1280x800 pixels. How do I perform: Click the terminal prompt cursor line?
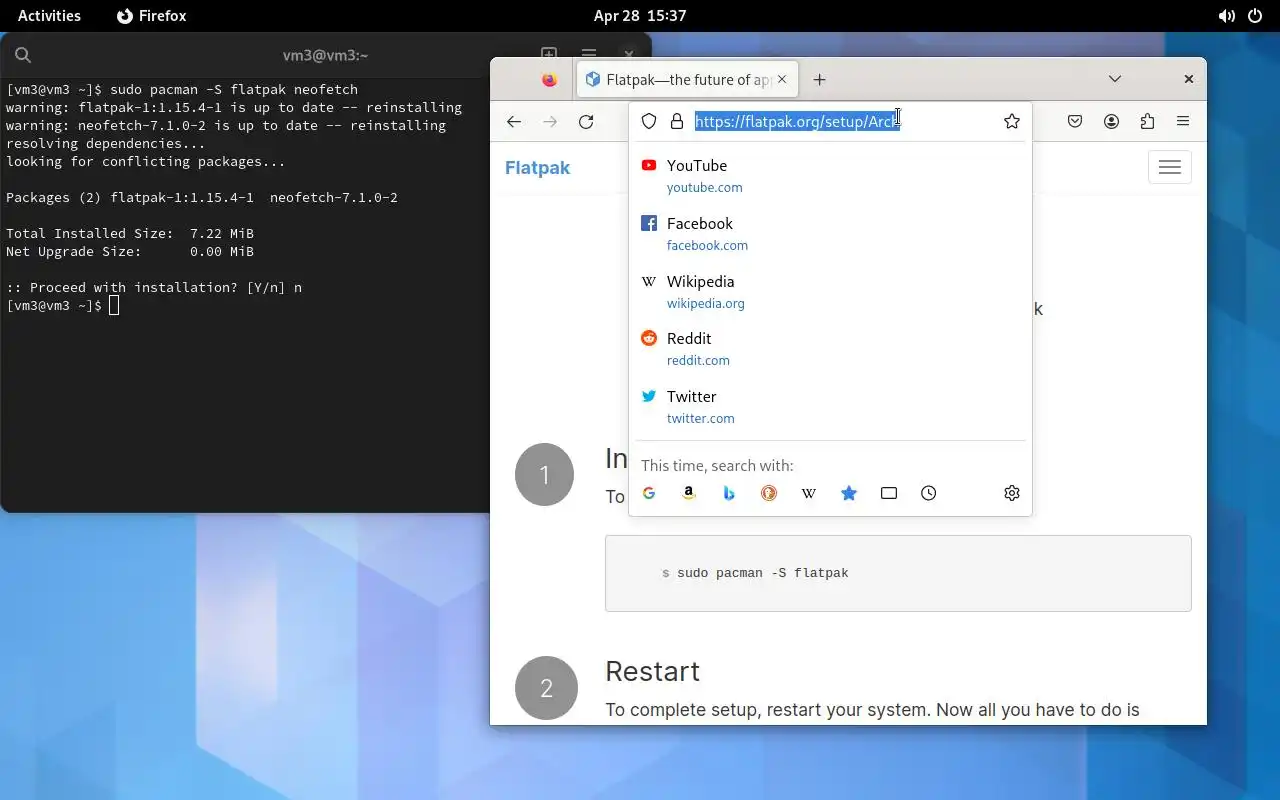[x=62, y=305]
